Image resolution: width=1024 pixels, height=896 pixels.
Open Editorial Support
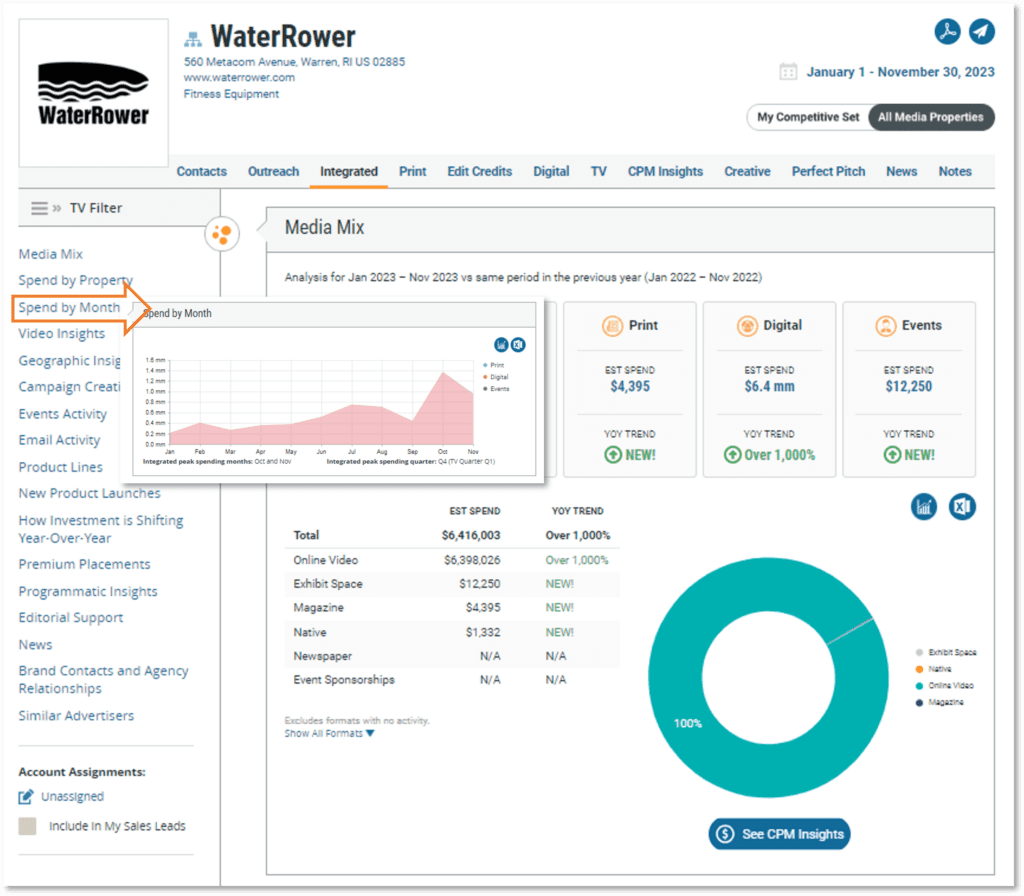pyautogui.click(x=71, y=618)
